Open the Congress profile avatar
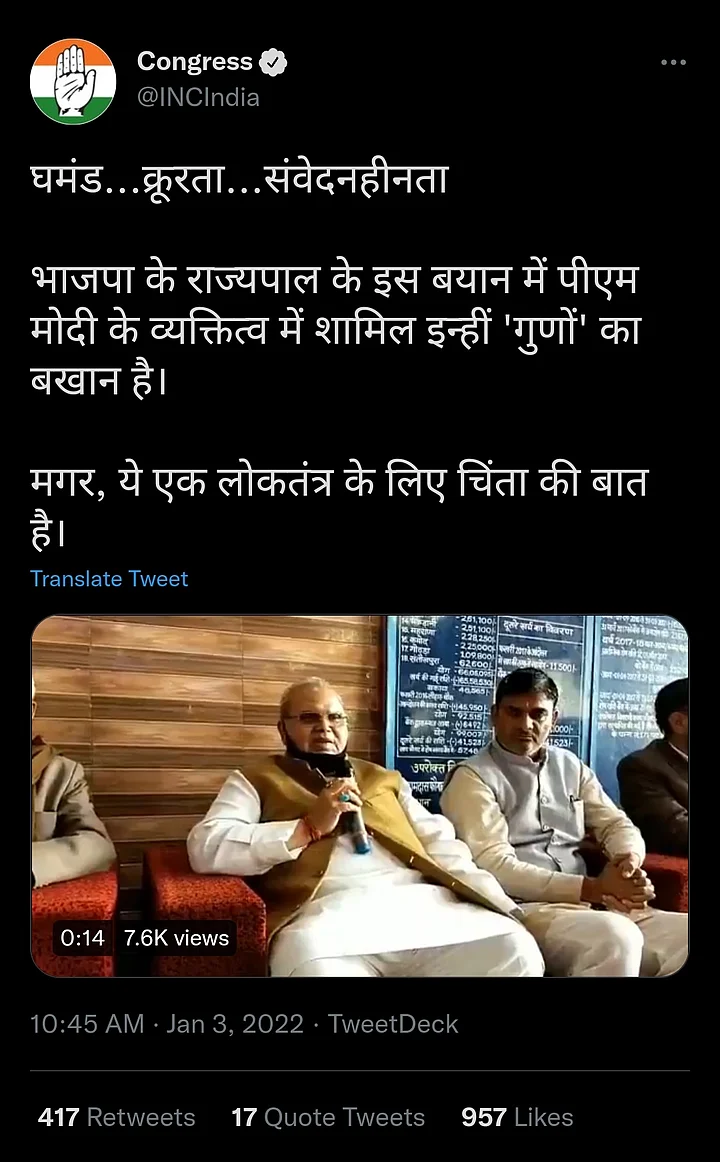The height and width of the screenshot is (1162, 720). coord(73,82)
